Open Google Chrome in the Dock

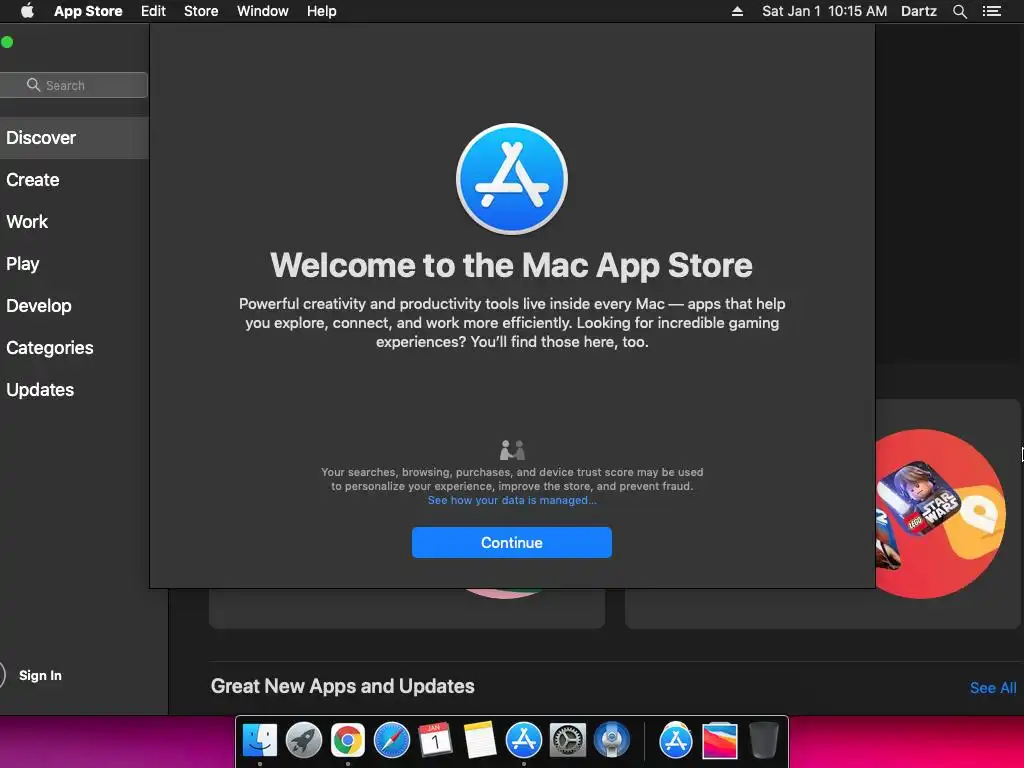click(x=347, y=741)
